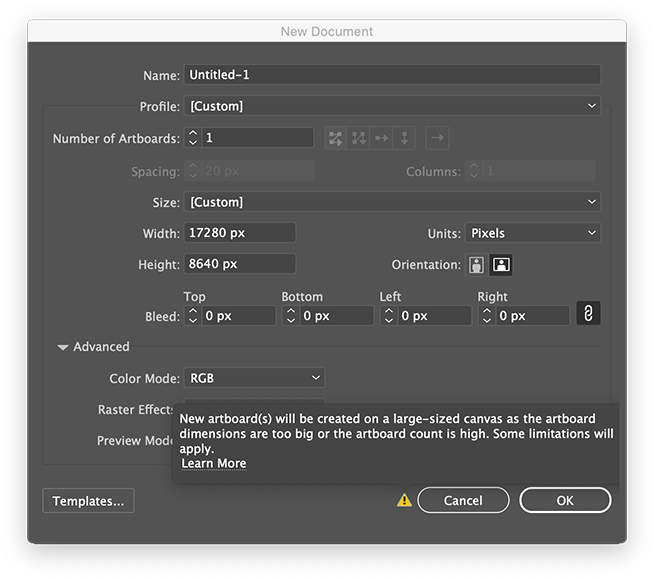Select Grid by Row artboard arrangement icon
The width and height of the screenshot is (654, 579).
pyautogui.click(x=335, y=138)
